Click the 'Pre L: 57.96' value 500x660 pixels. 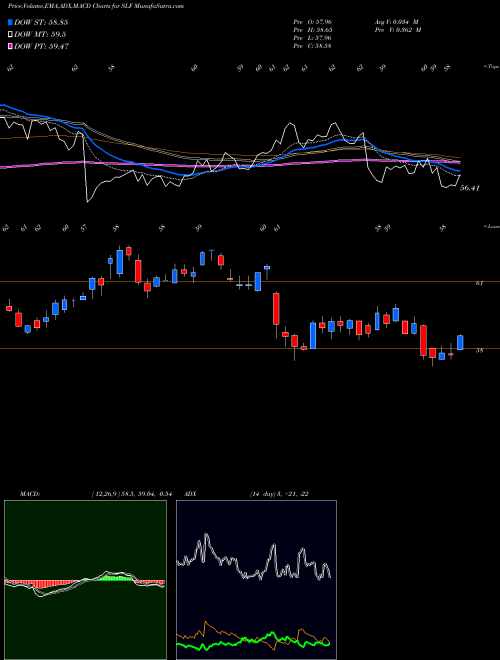[x=312, y=38]
